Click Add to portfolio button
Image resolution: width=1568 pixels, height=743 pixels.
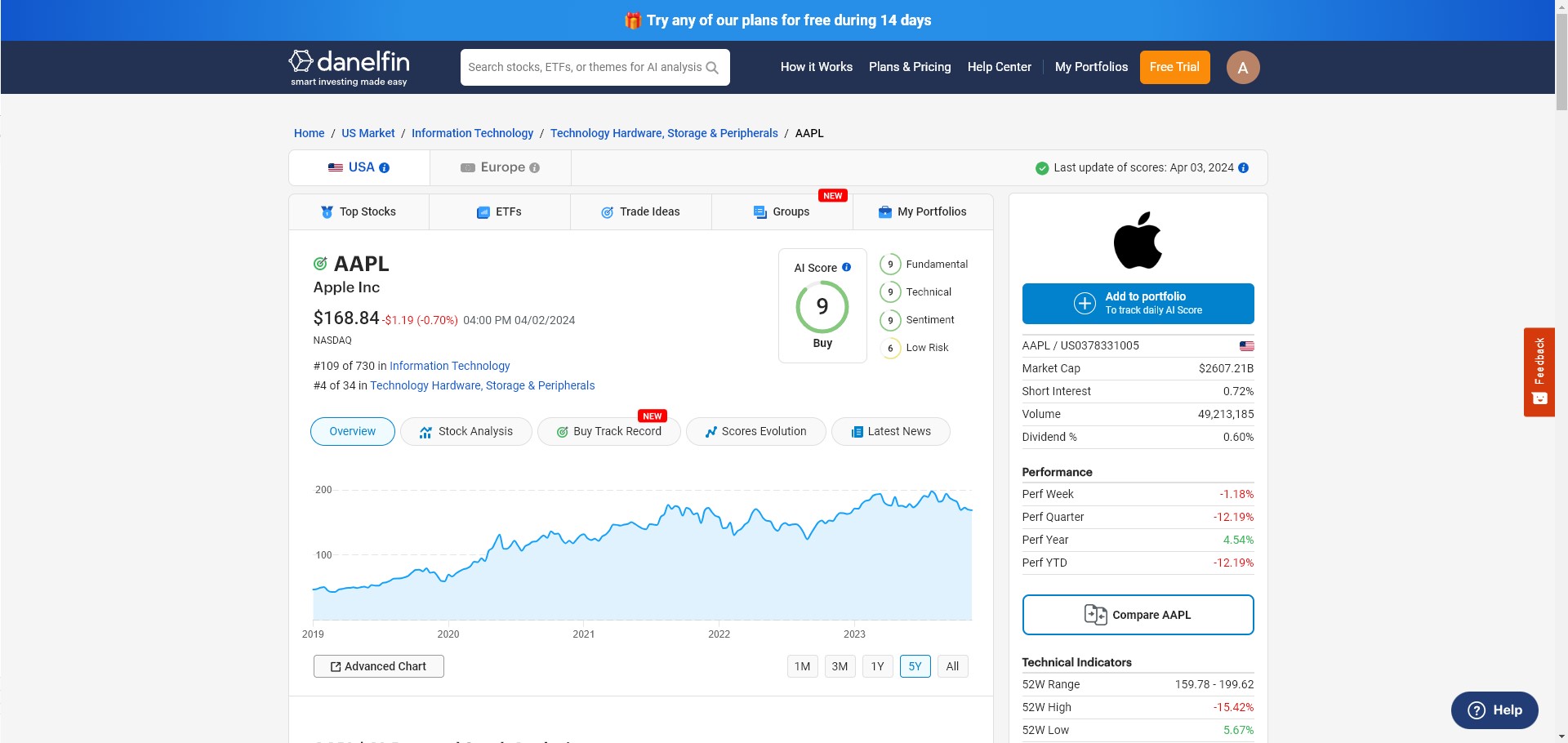pyautogui.click(x=1138, y=304)
